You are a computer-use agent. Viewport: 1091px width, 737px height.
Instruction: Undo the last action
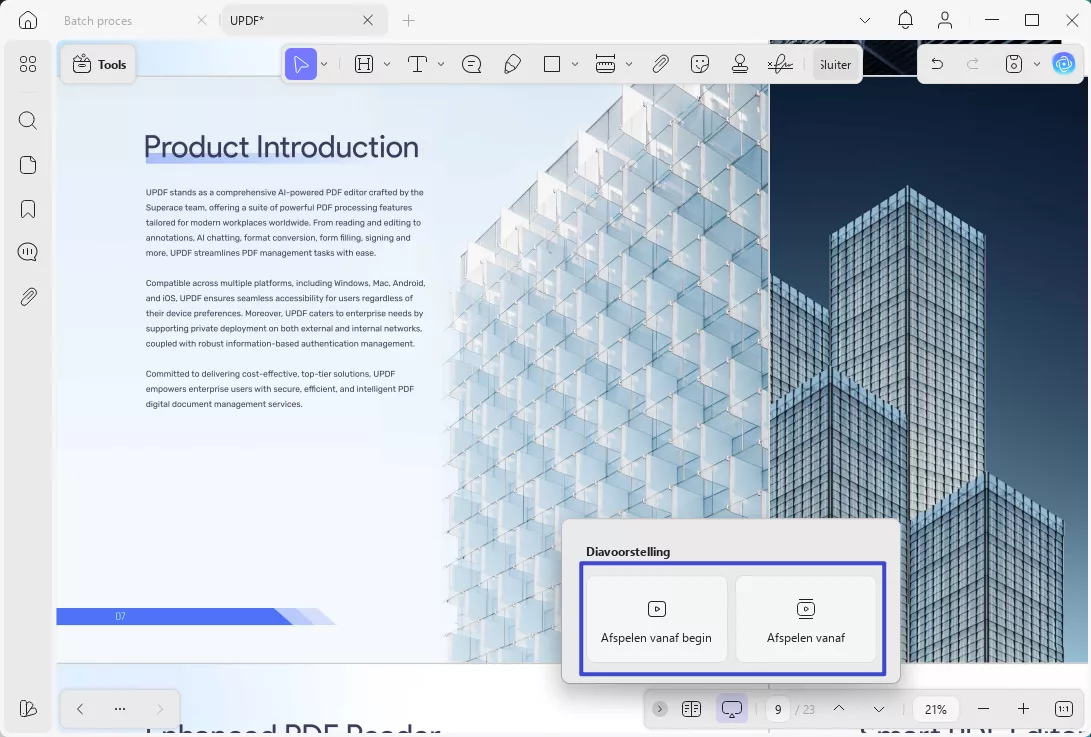point(937,64)
